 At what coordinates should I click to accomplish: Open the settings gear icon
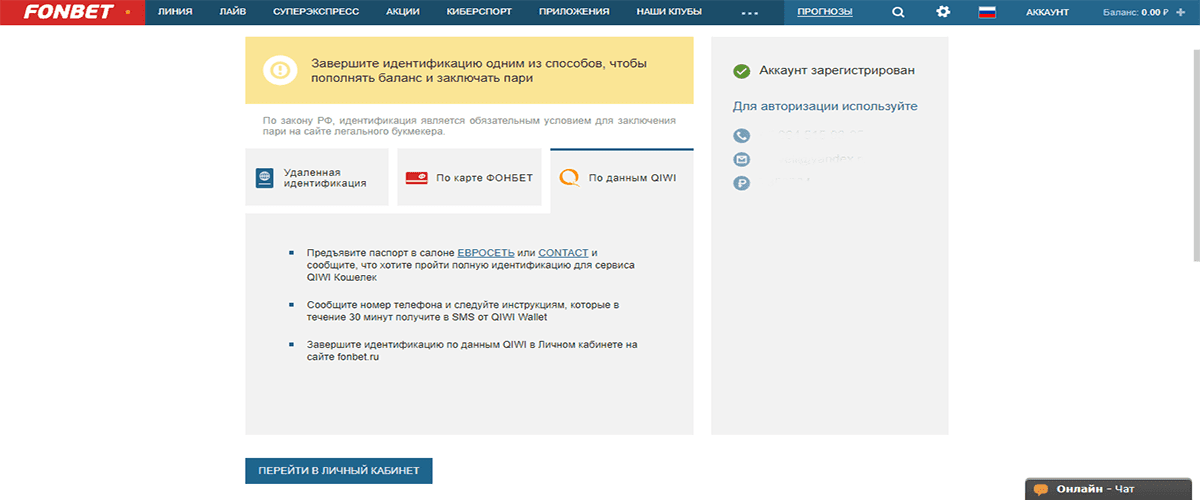click(x=943, y=12)
